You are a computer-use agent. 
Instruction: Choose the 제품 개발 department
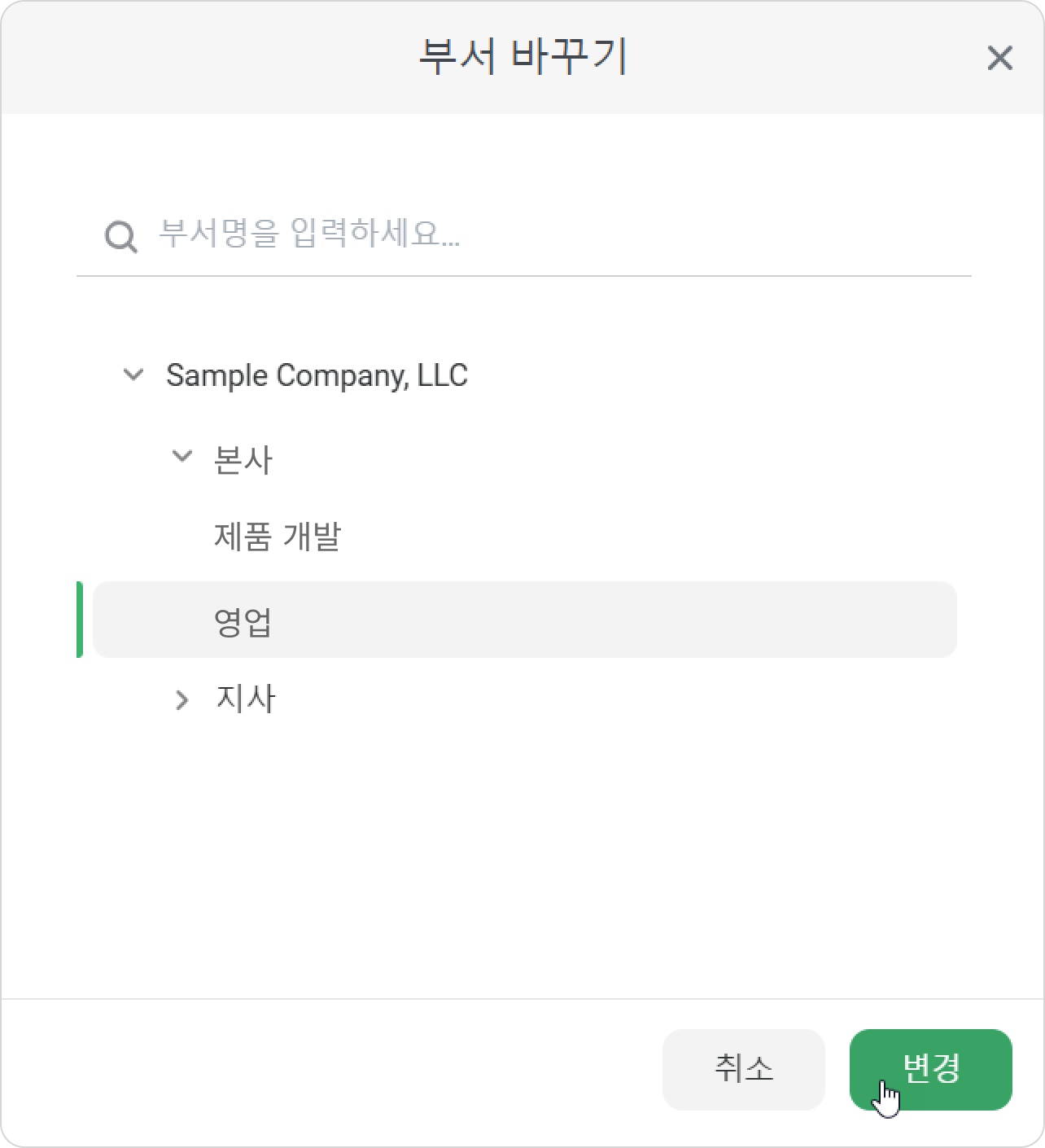point(278,537)
